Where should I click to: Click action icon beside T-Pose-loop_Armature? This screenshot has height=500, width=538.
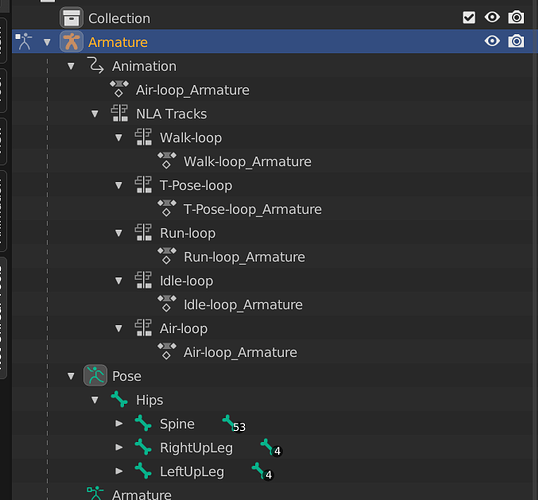pyautogui.click(x=167, y=209)
